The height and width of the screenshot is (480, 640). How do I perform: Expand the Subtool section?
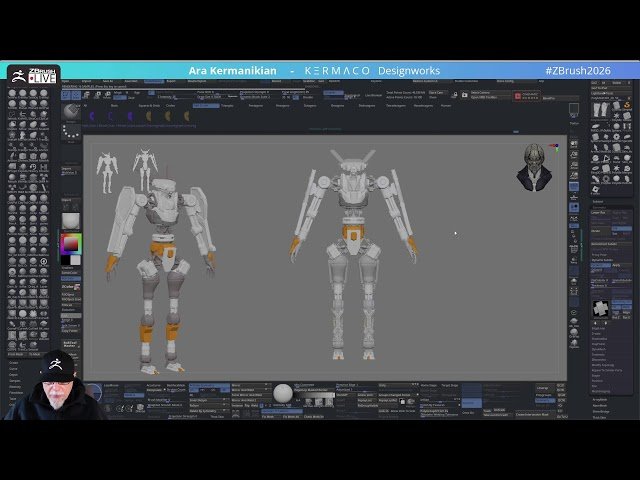pos(598,202)
